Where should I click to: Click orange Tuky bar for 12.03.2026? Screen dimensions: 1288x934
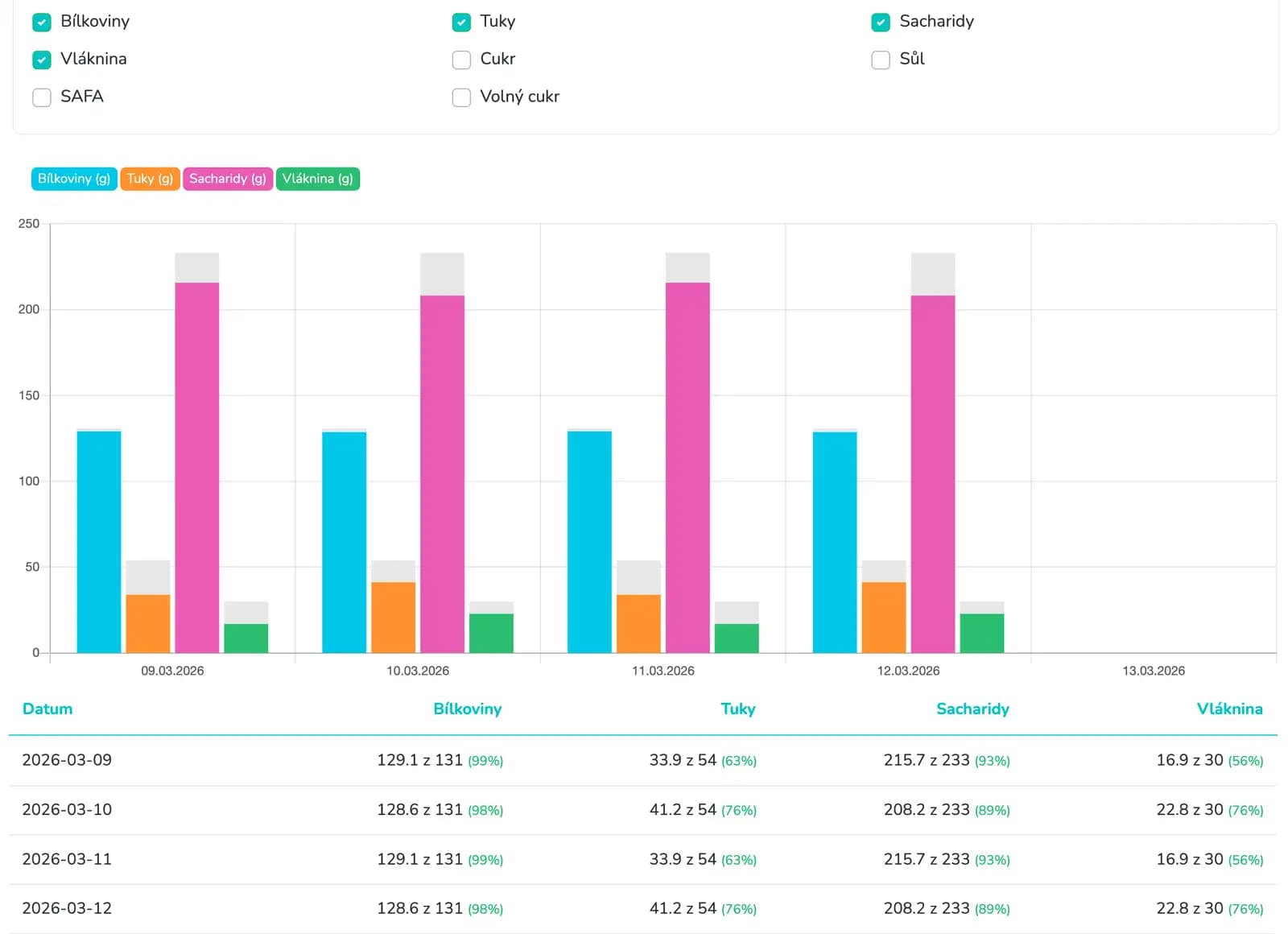coord(883,617)
